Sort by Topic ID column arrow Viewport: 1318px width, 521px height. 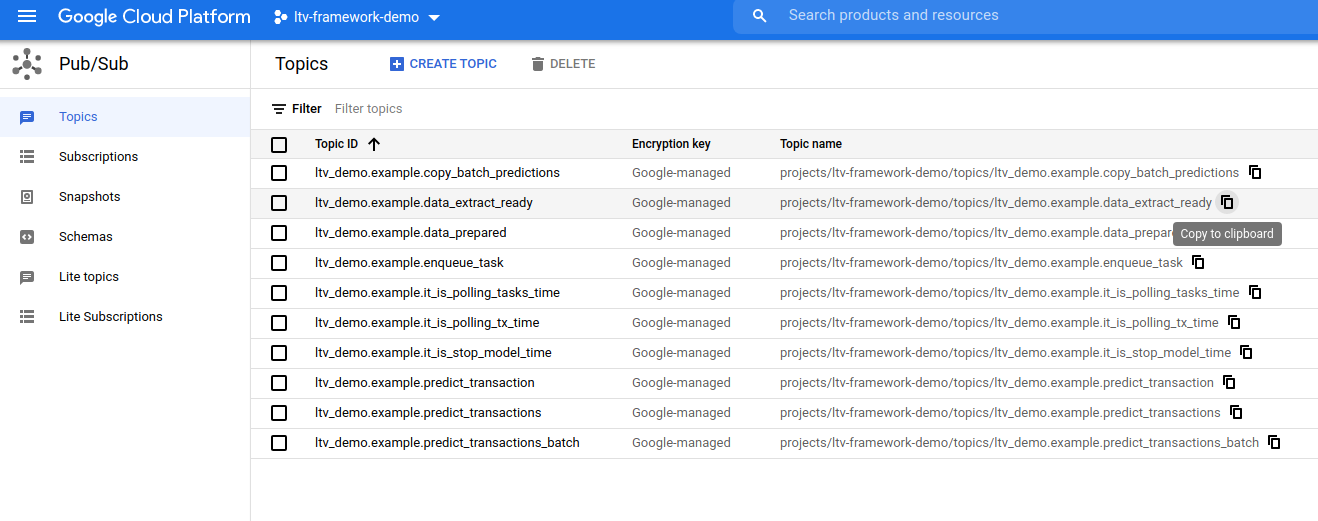coord(374,144)
